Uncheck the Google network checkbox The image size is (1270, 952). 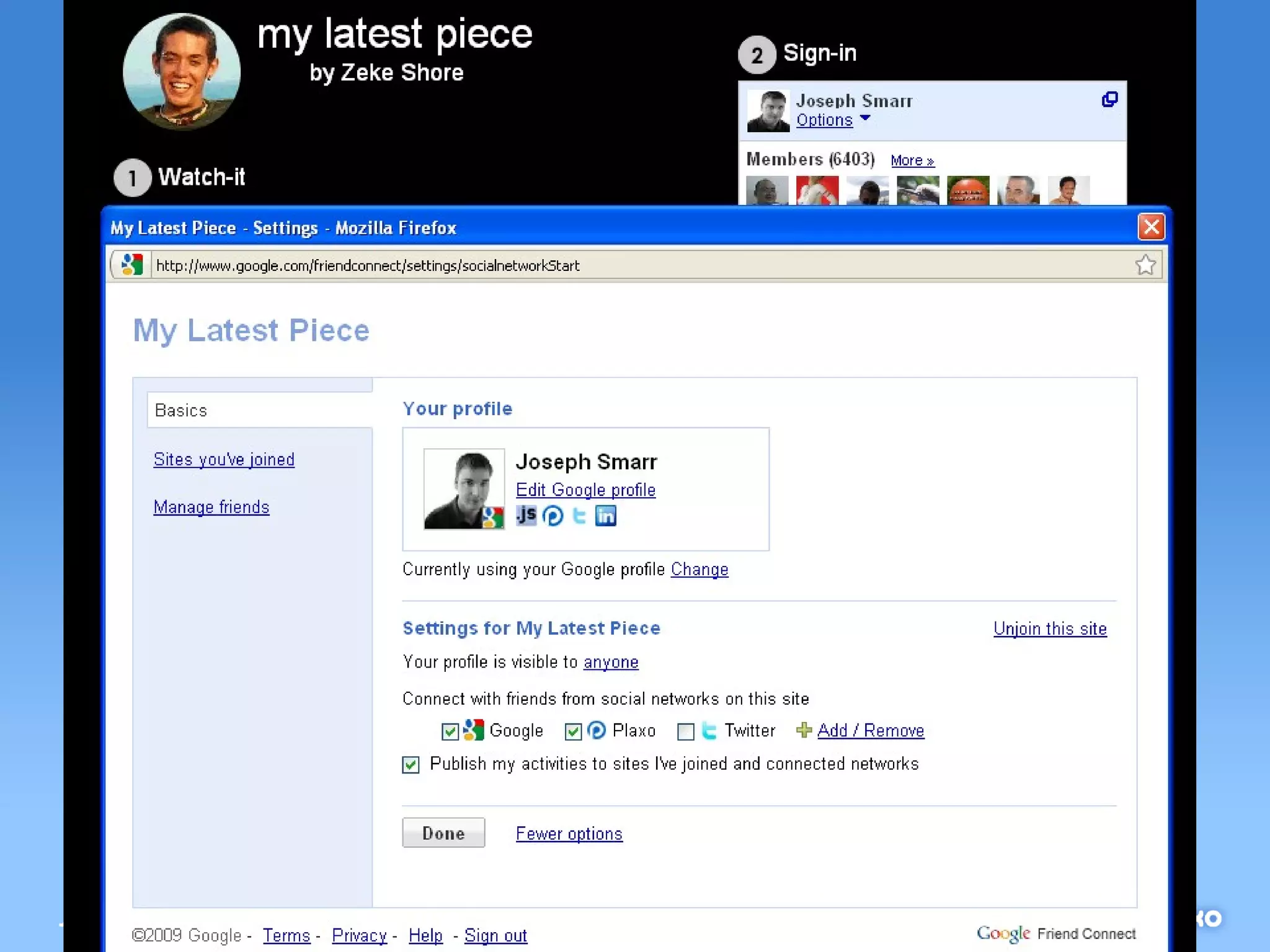[450, 731]
